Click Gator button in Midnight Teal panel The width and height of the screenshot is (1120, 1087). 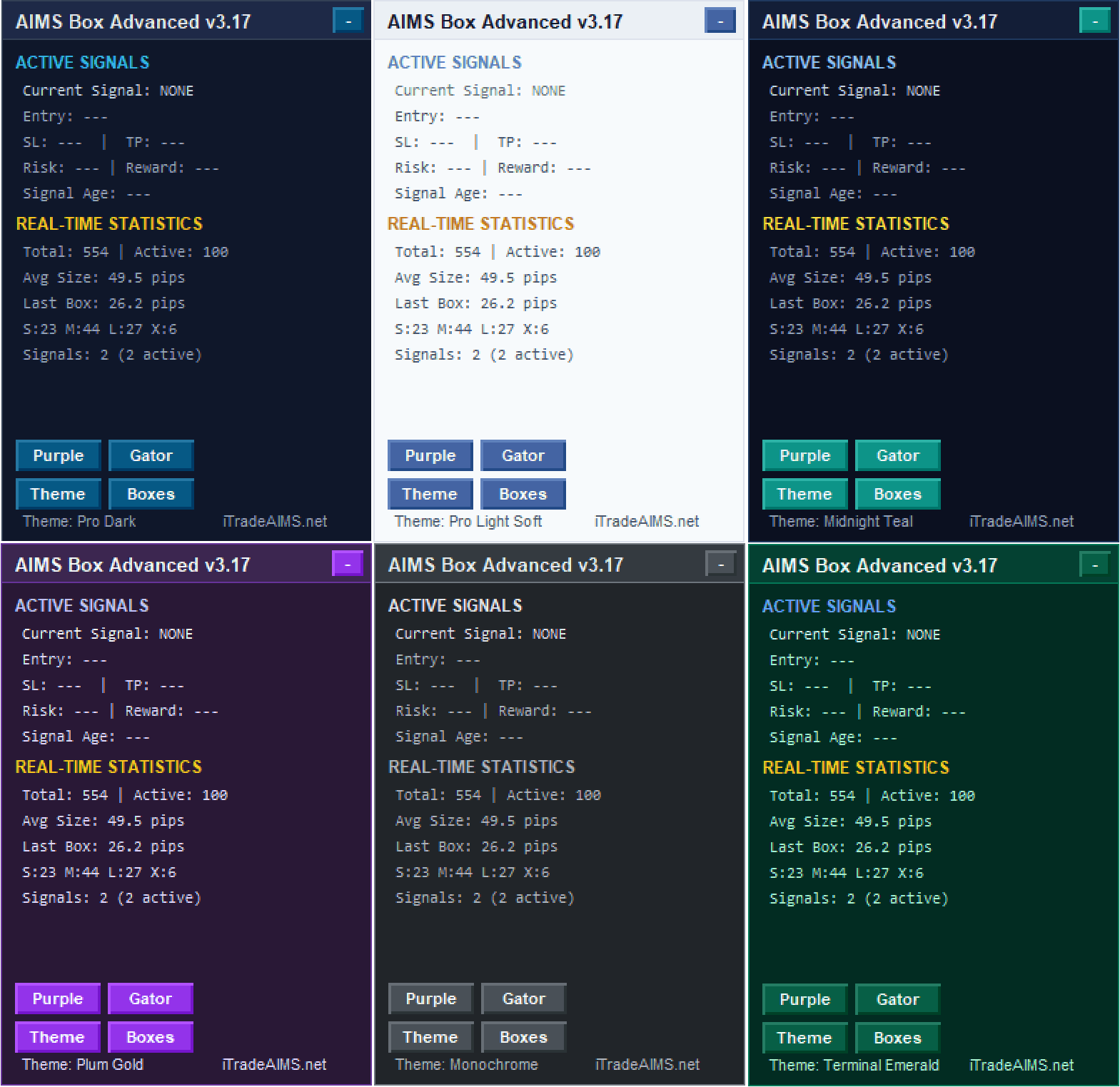coord(898,455)
